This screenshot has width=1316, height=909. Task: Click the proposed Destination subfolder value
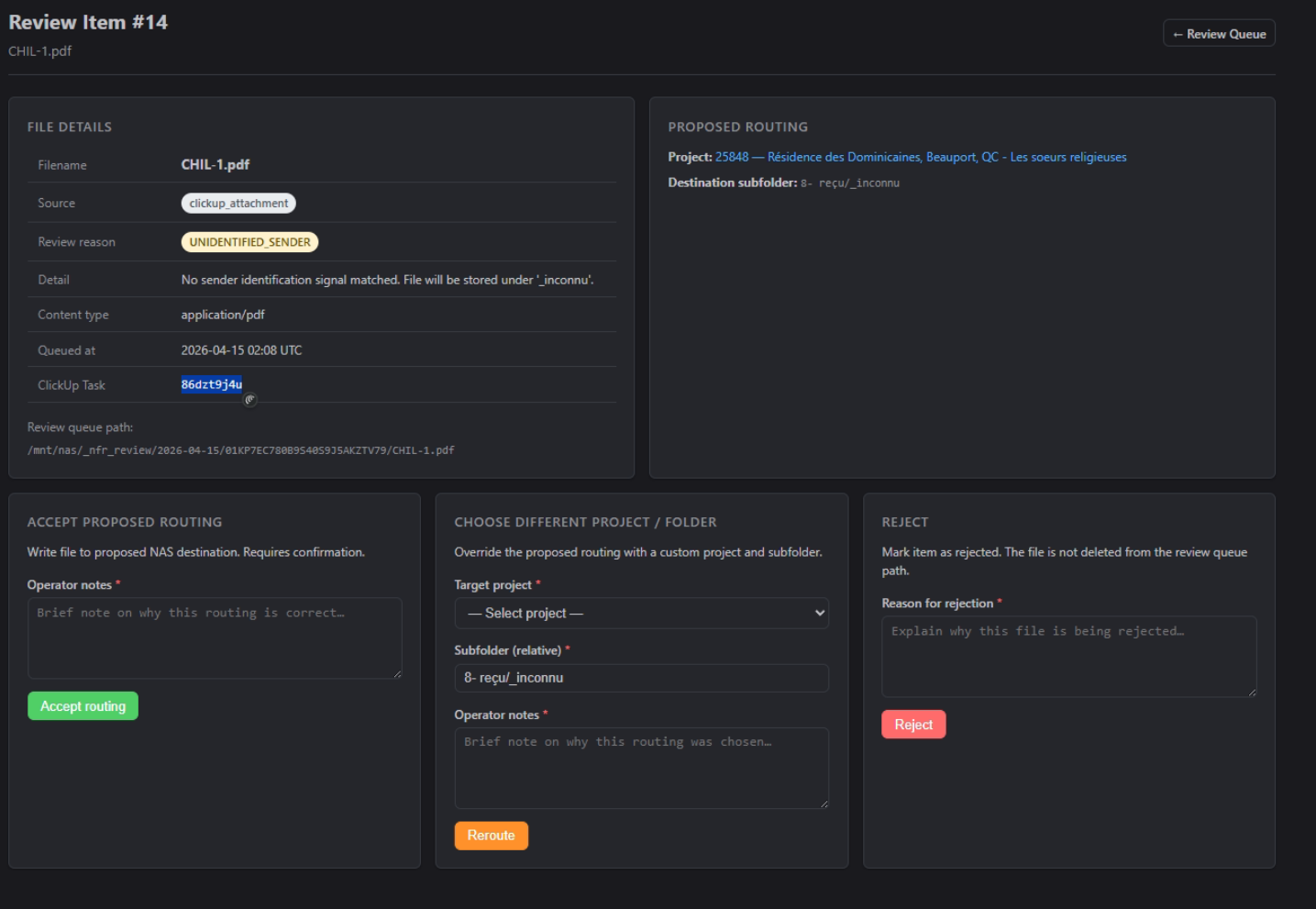click(x=849, y=183)
